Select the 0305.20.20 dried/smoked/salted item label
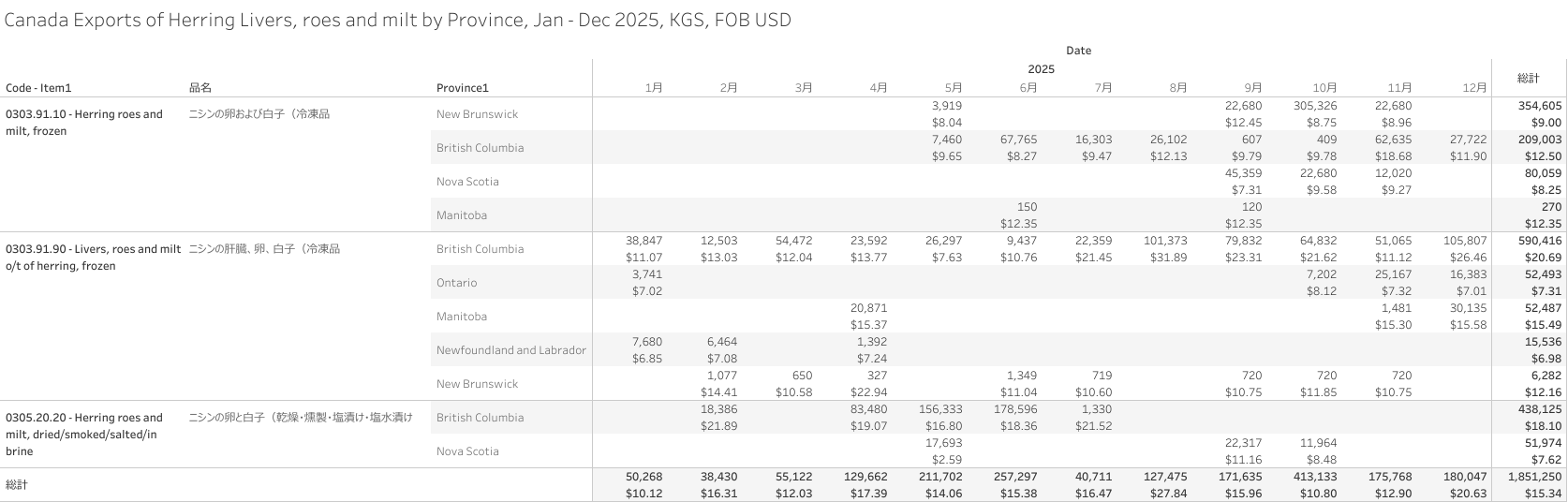This screenshot has height=502, width=1568. pyautogui.click(x=84, y=434)
